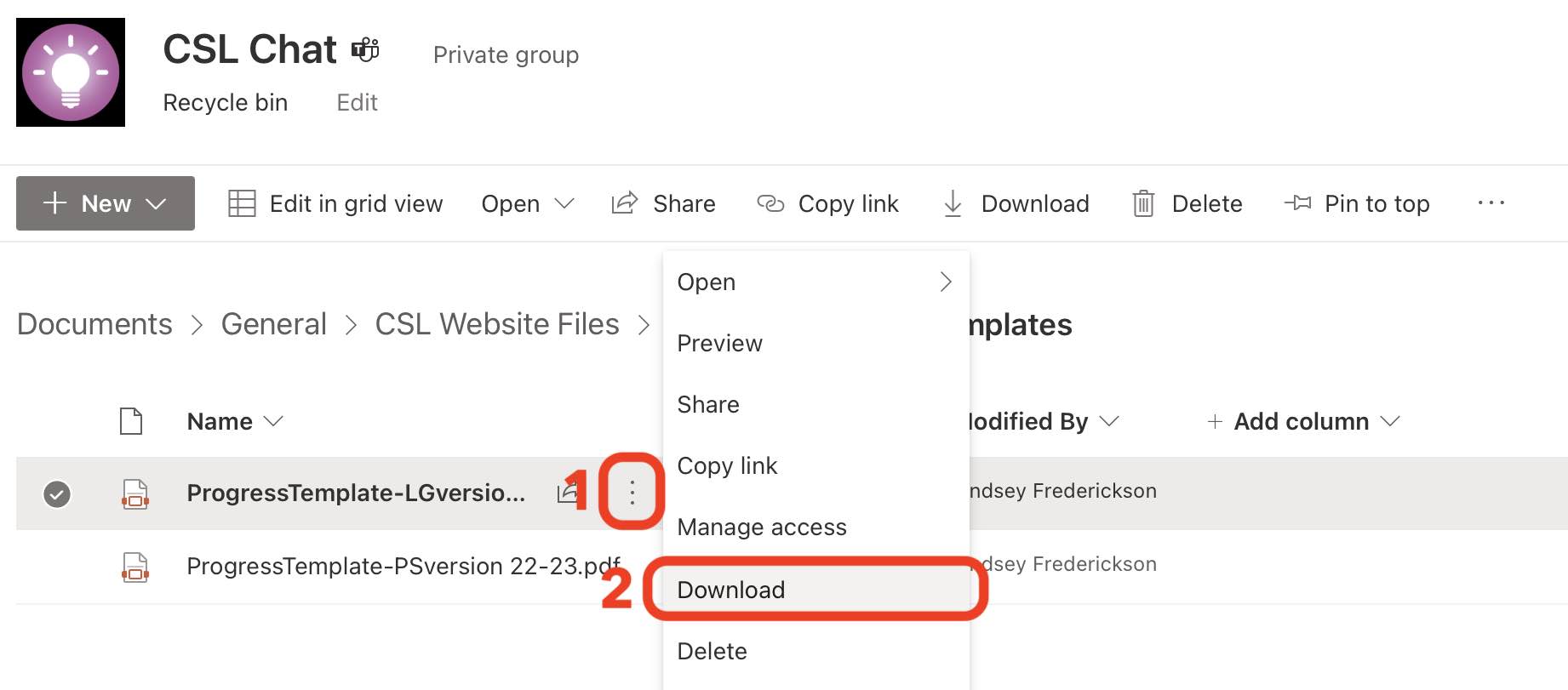This screenshot has width=1568, height=690.
Task: Click the Teams icon beside CSL Chat
Action: click(365, 49)
